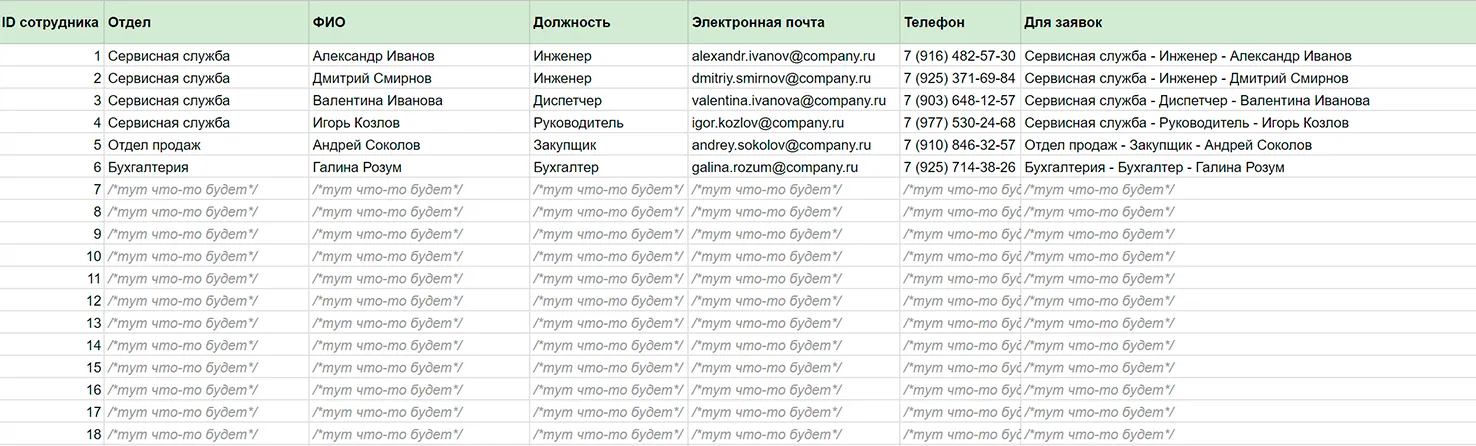Image resolution: width=1476 pixels, height=446 pixels.
Task: Select the 'Отдел' column header
Action: click(206, 22)
